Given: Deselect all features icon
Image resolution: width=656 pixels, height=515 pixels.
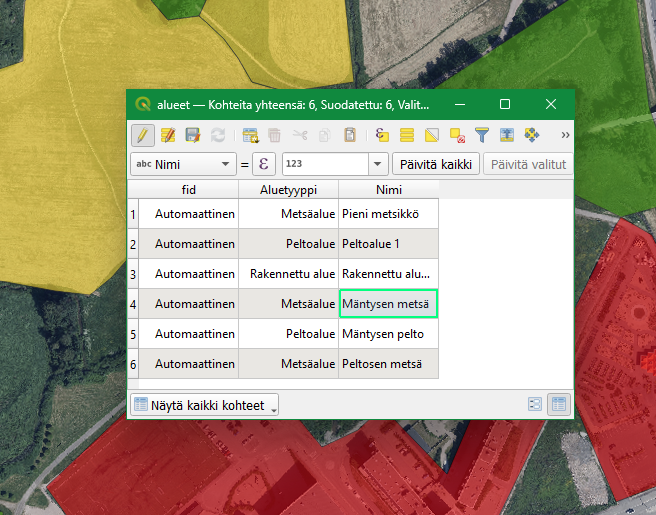Looking at the screenshot, I should tap(457, 135).
